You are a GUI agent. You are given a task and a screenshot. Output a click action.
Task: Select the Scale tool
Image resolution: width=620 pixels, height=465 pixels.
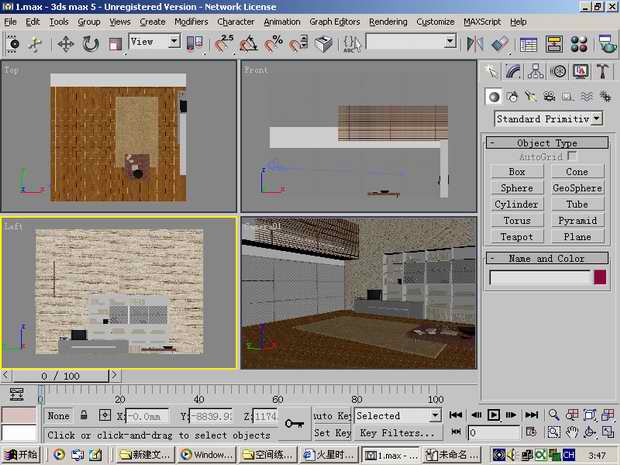click(115, 44)
